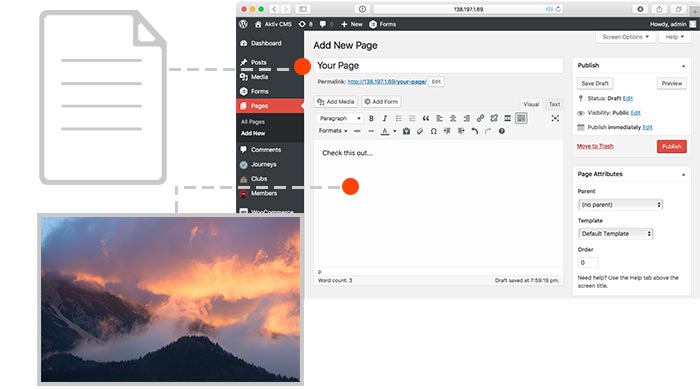Align text right
The width and height of the screenshot is (700, 389).
[467, 118]
